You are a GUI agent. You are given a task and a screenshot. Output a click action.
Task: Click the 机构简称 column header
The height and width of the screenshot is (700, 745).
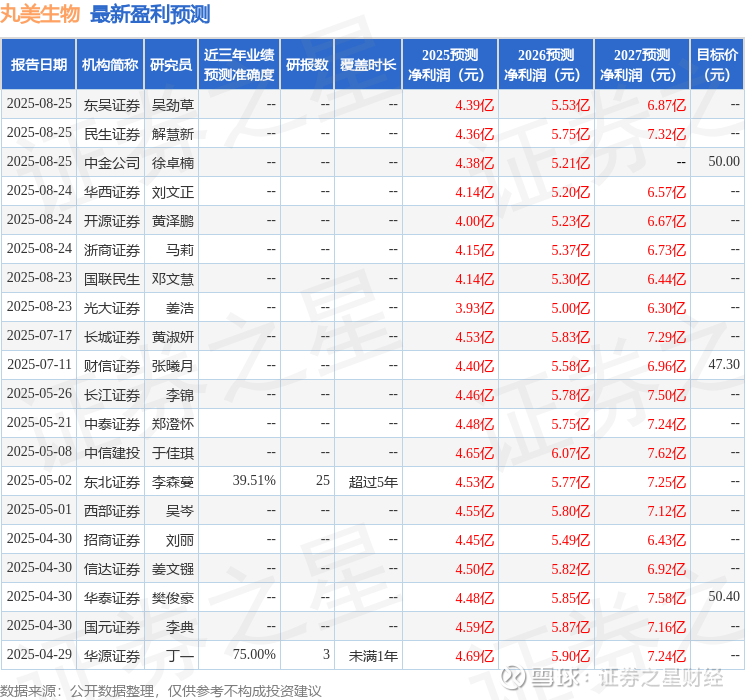(x=110, y=64)
